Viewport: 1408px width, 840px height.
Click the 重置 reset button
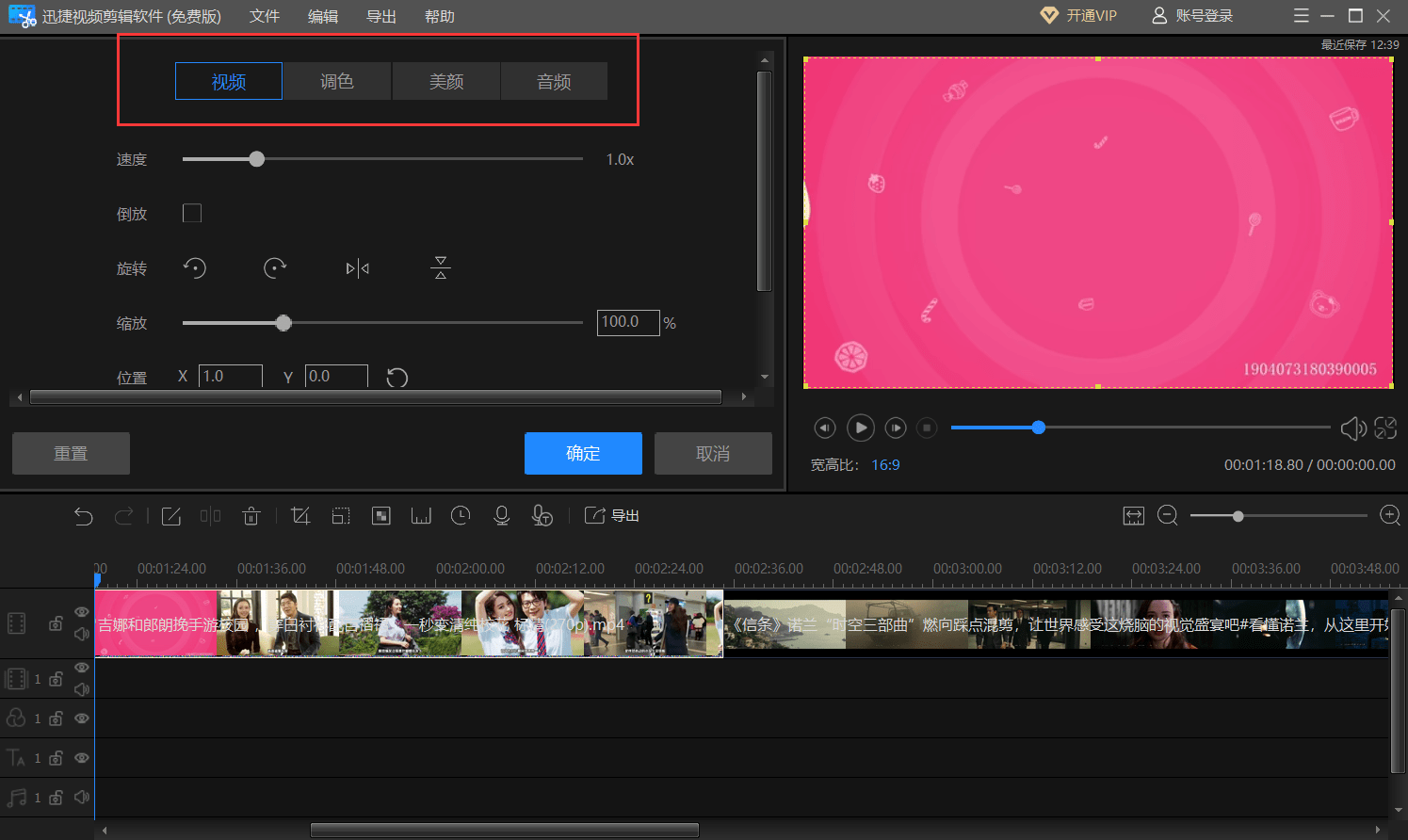coord(71,453)
